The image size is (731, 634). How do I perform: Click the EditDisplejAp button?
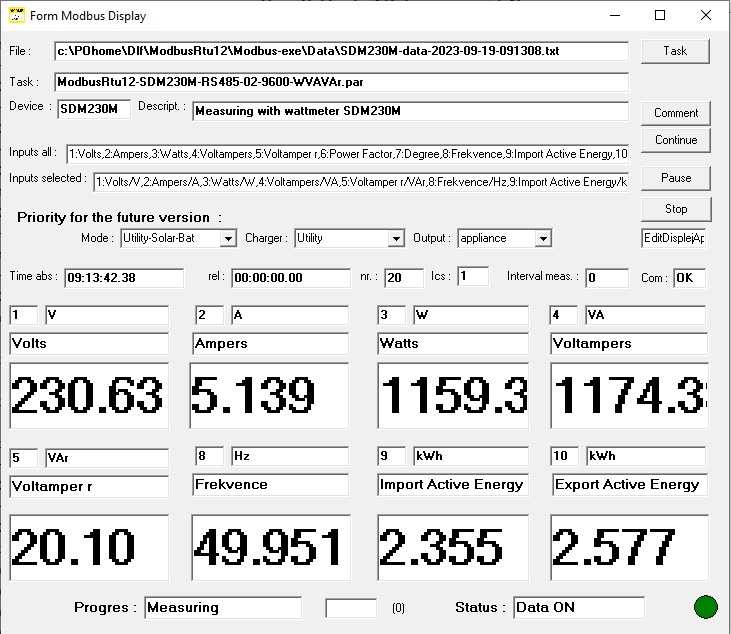point(674,238)
